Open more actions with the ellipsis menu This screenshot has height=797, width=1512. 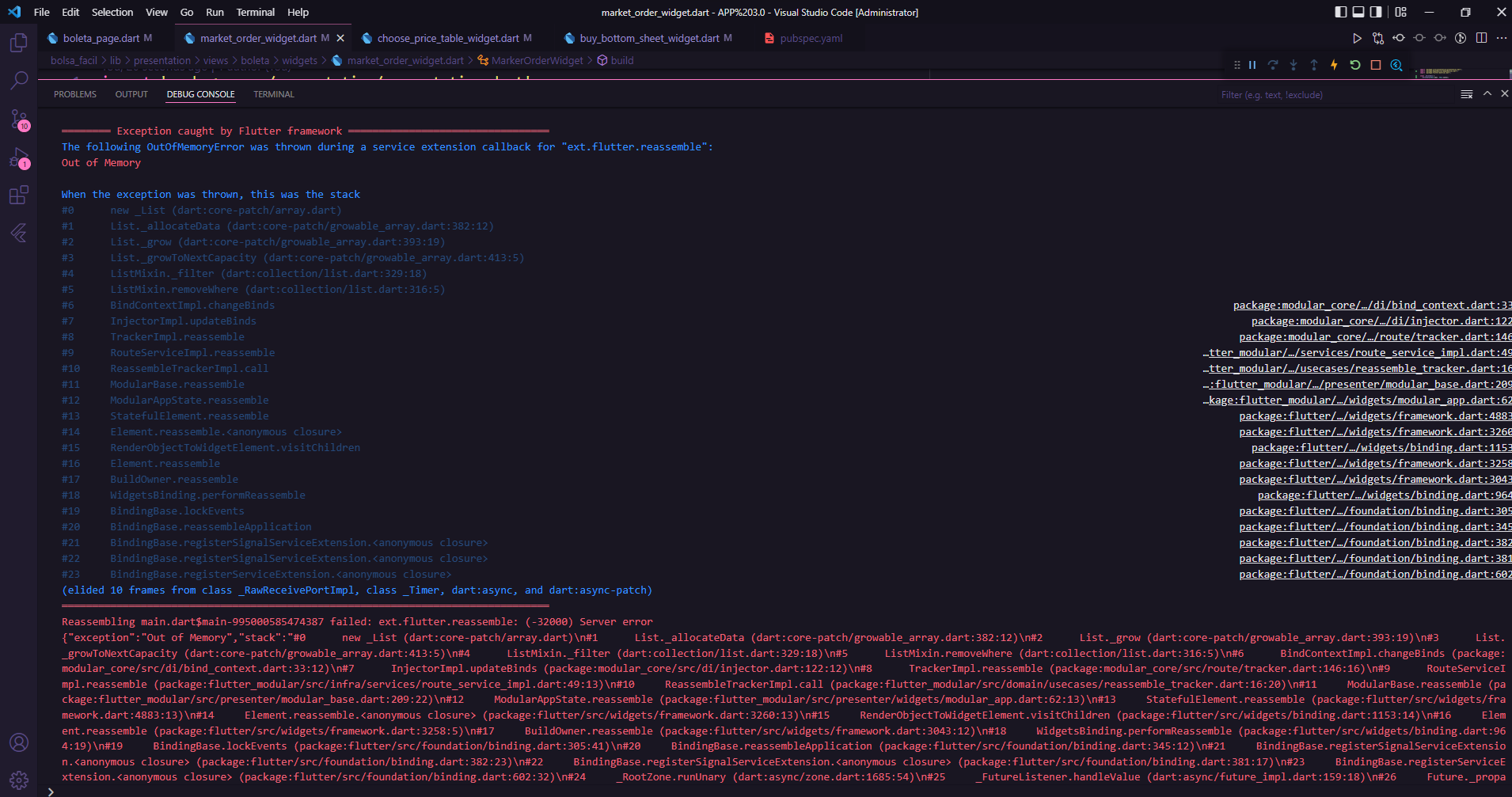coord(1502,37)
